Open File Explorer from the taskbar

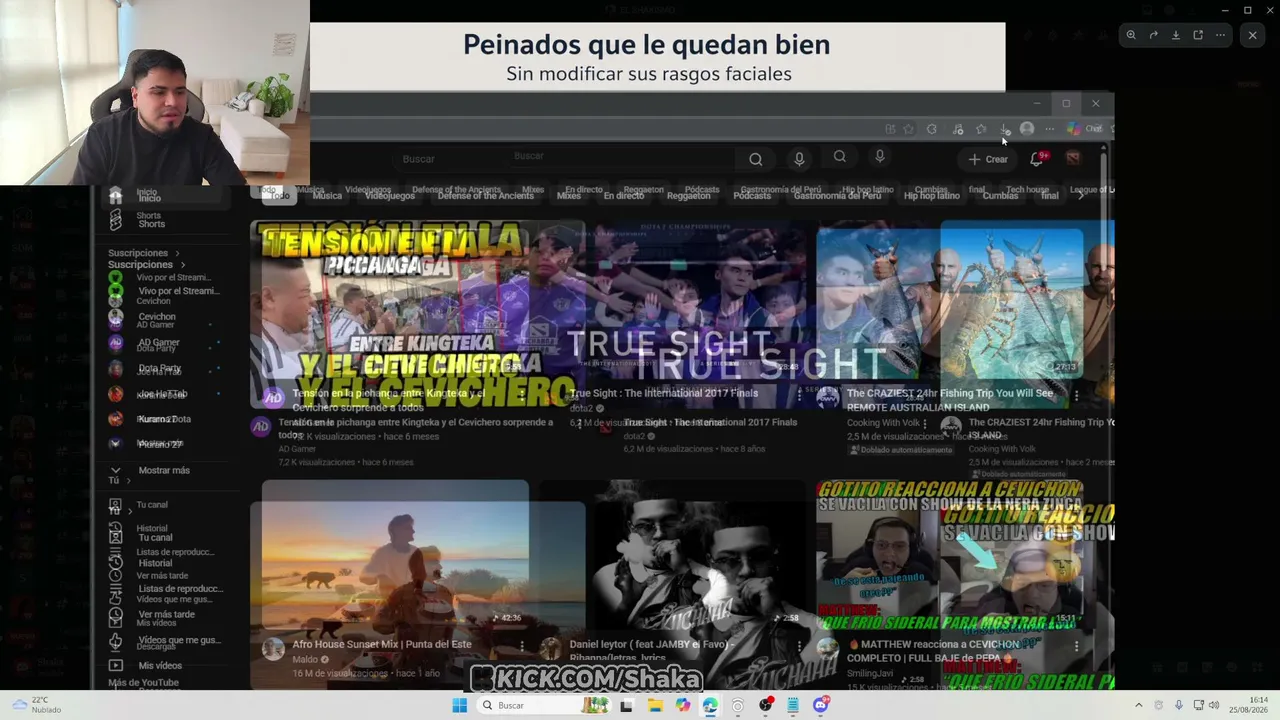coord(655,705)
